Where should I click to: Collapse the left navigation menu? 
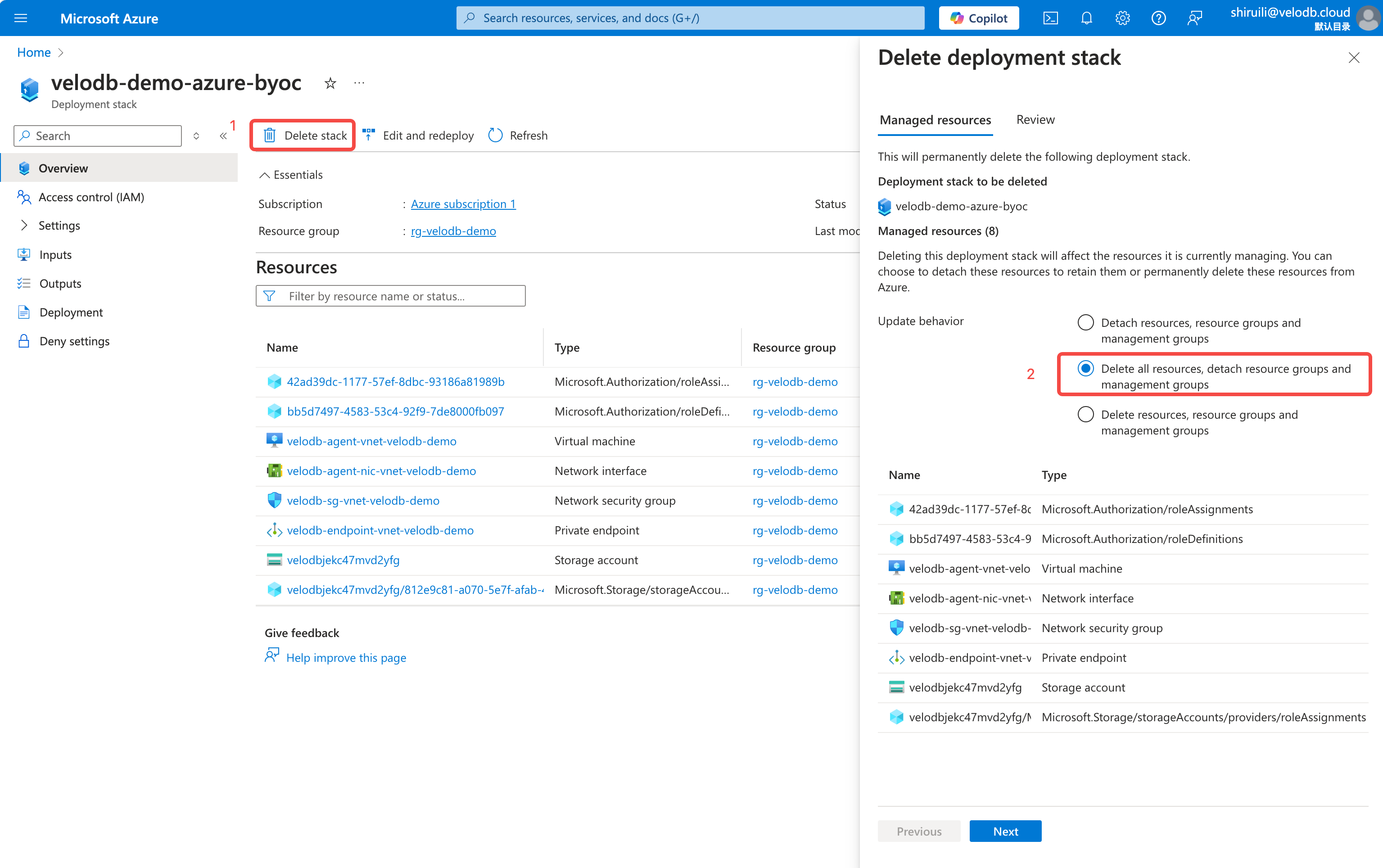tap(223, 136)
